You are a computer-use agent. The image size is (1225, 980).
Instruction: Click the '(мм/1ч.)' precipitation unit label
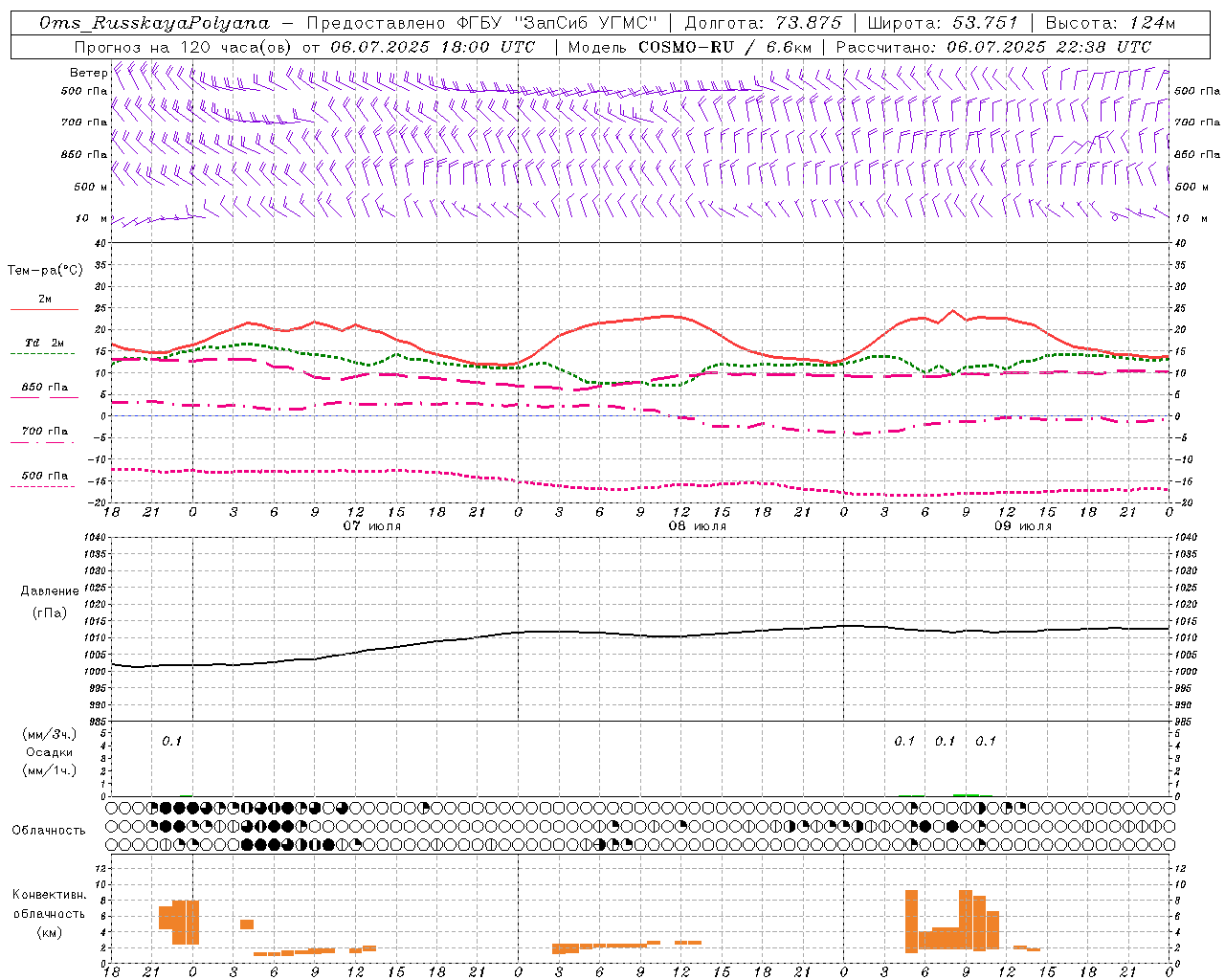click(50, 770)
